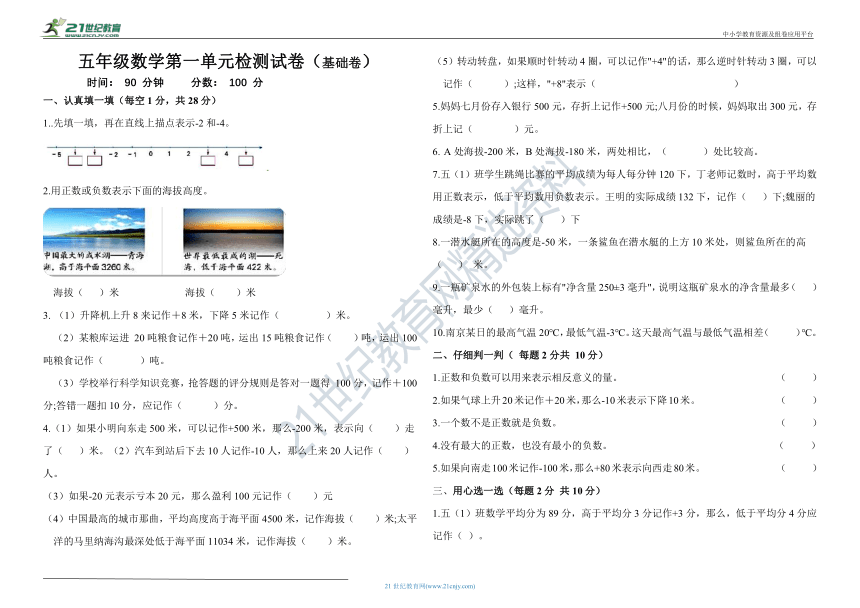Click question 7 五（1）班学生跳绳比赛 line
Viewport: 860px width, 608px height.
click(625, 174)
